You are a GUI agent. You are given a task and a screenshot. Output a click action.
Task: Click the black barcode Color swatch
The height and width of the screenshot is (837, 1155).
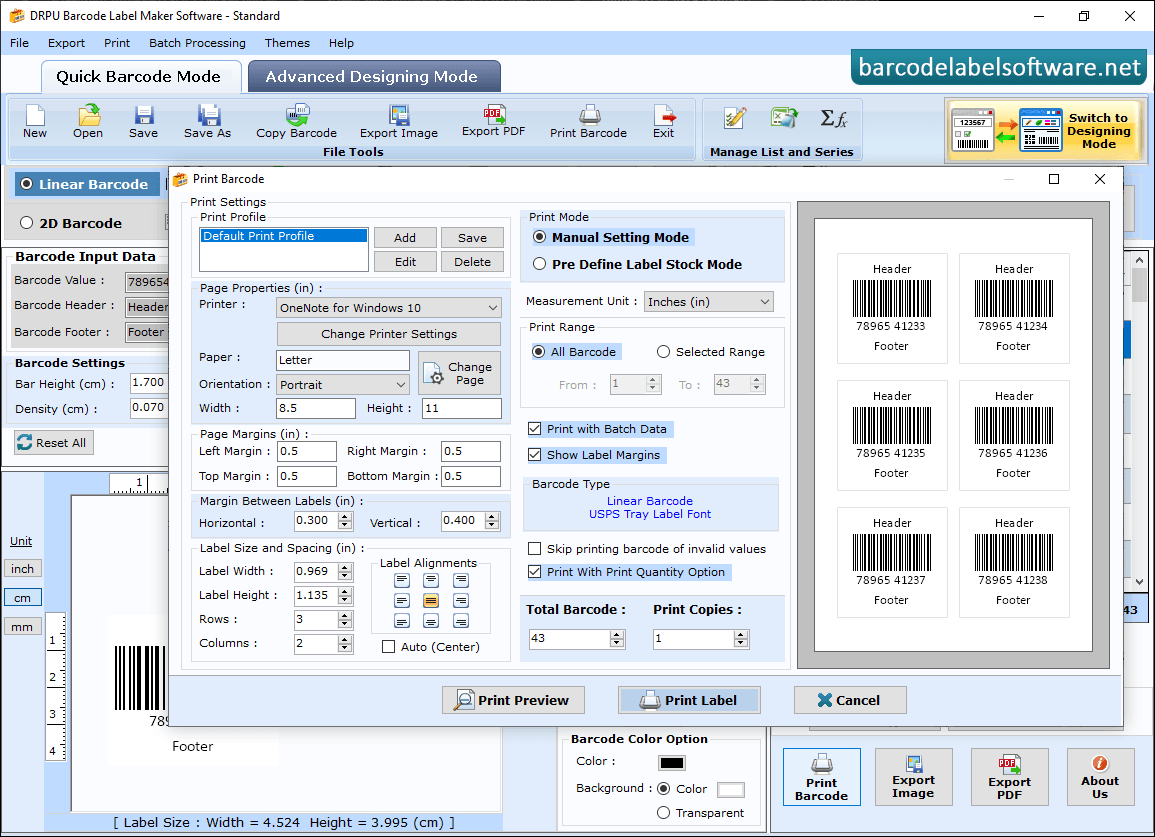tap(672, 763)
